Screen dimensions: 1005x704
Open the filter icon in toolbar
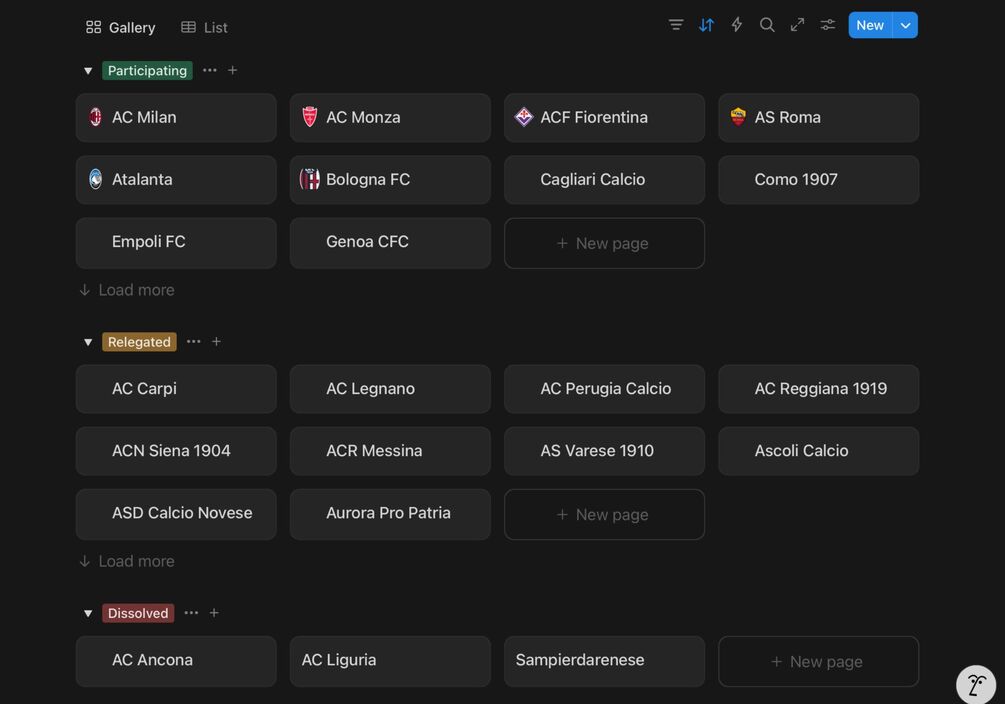point(676,25)
